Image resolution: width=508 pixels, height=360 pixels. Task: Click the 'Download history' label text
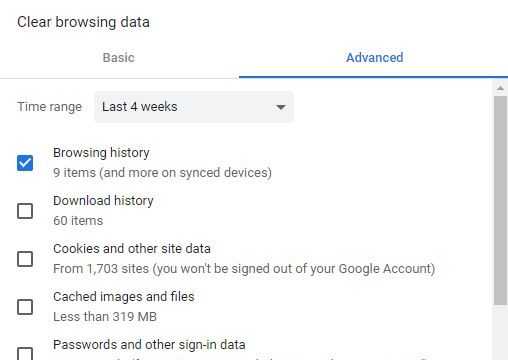103,201
